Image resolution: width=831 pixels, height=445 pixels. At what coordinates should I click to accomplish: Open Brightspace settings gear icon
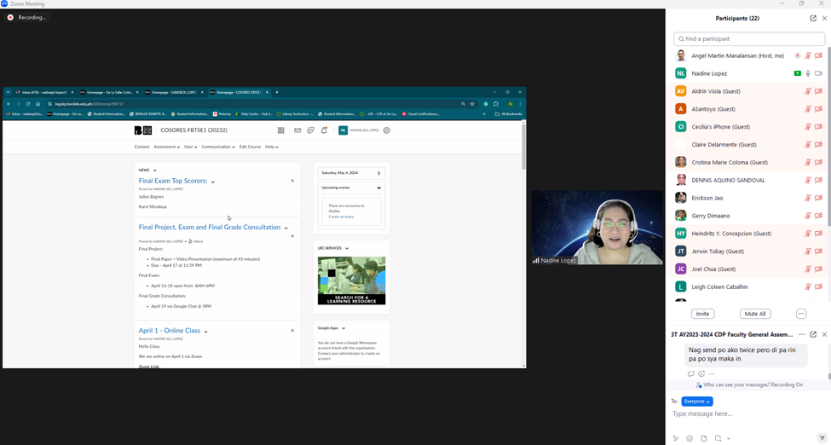(387, 130)
